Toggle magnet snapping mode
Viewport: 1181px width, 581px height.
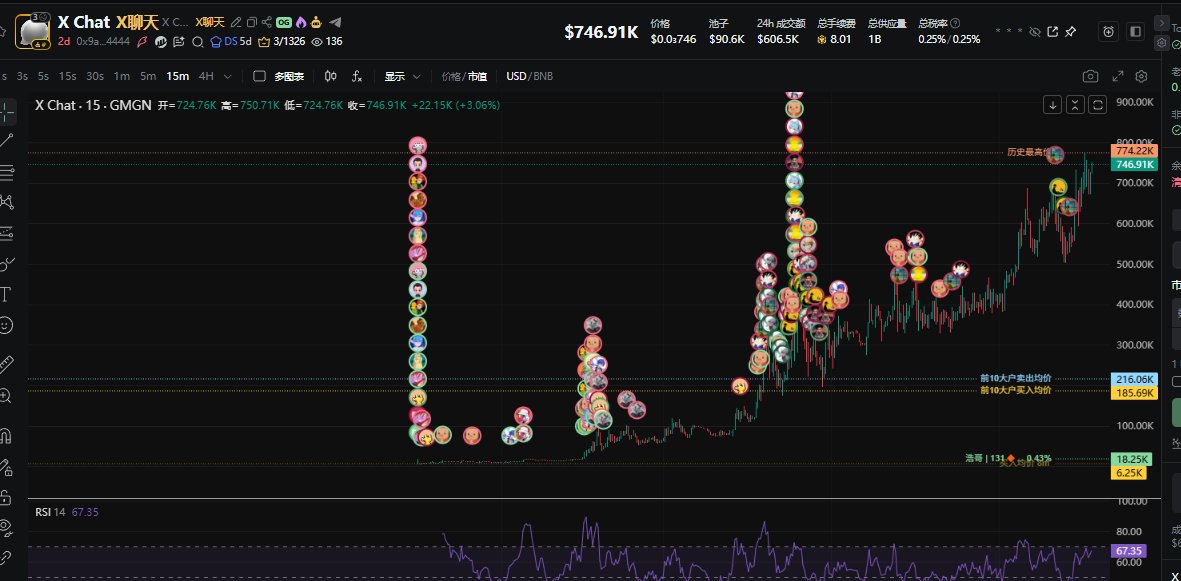pos(6,436)
